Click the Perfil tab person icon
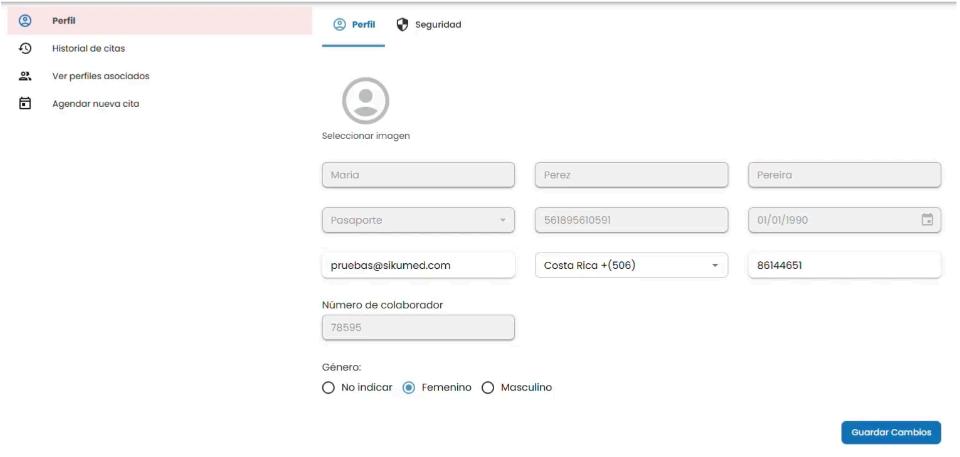The width and height of the screenshot is (960, 457). [x=340, y=25]
